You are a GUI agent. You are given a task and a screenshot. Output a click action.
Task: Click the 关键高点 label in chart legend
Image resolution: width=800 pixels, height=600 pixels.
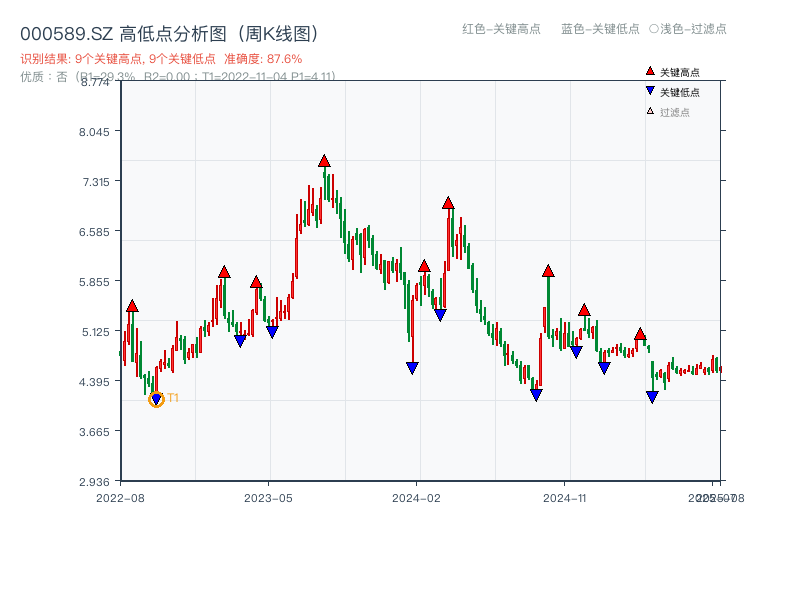pyautogui.click(x=680, y=72)
